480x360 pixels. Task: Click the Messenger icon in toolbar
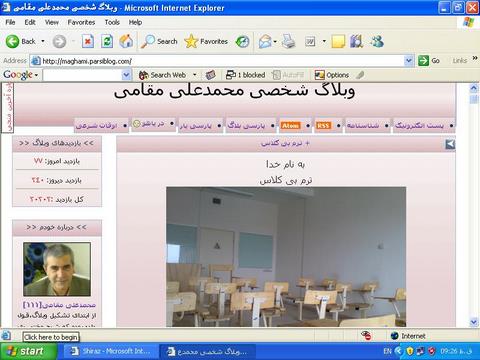[377, 41]
